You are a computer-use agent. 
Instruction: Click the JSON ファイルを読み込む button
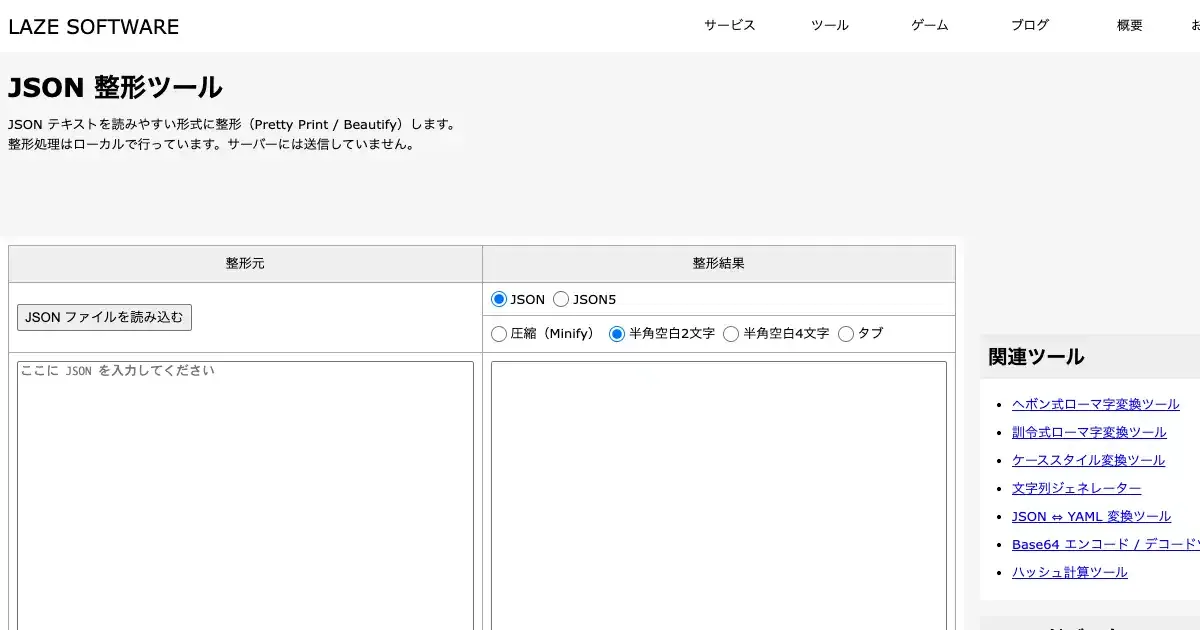click(x=104, y=317)
